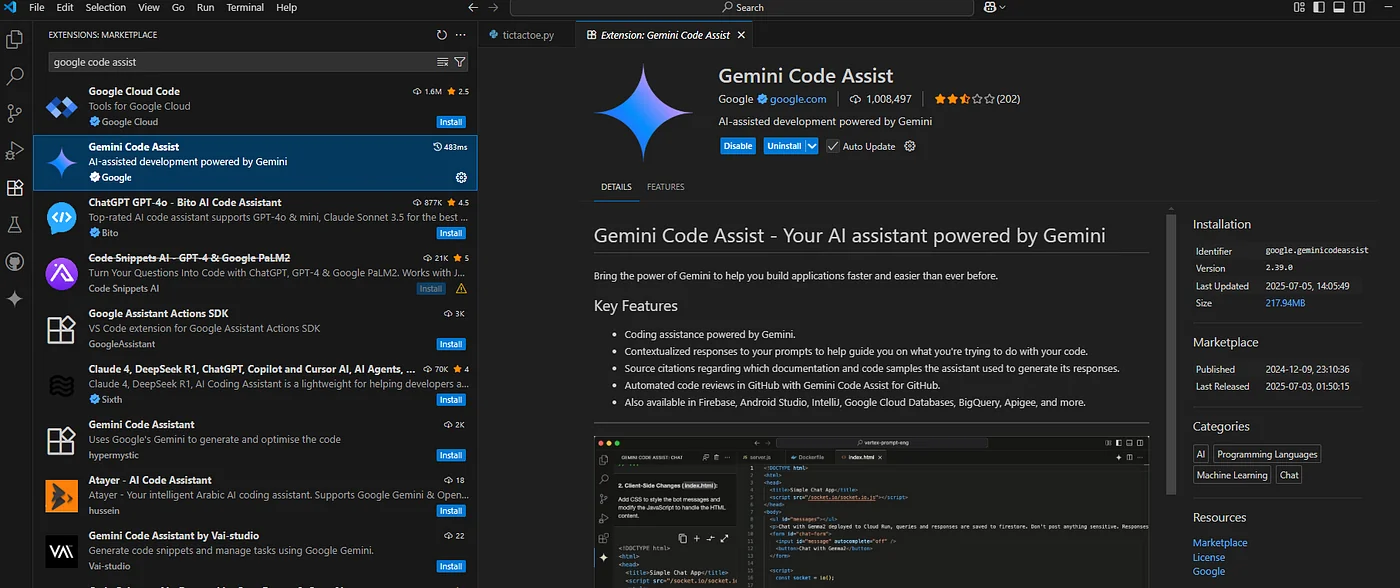Screen dimensions: 1400x588
Task: Open the Testing flask icon view
Action: 15,224
